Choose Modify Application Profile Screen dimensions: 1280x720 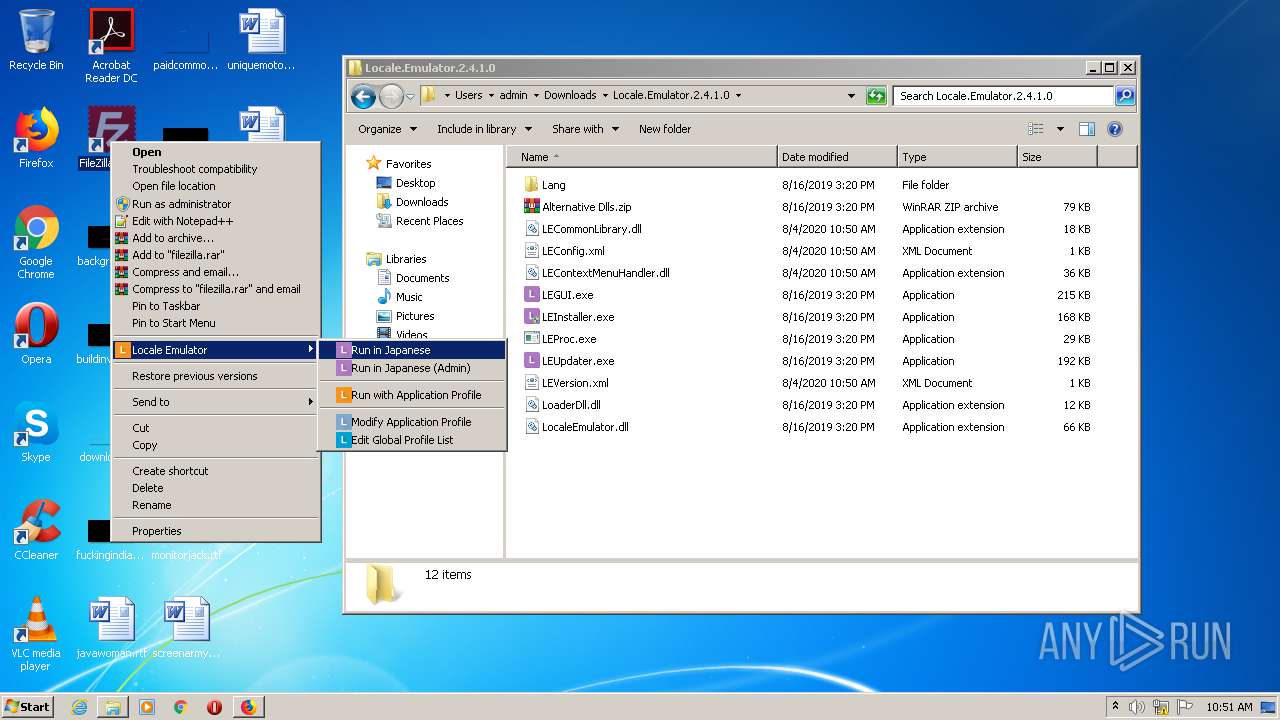(x=412, y=422)
